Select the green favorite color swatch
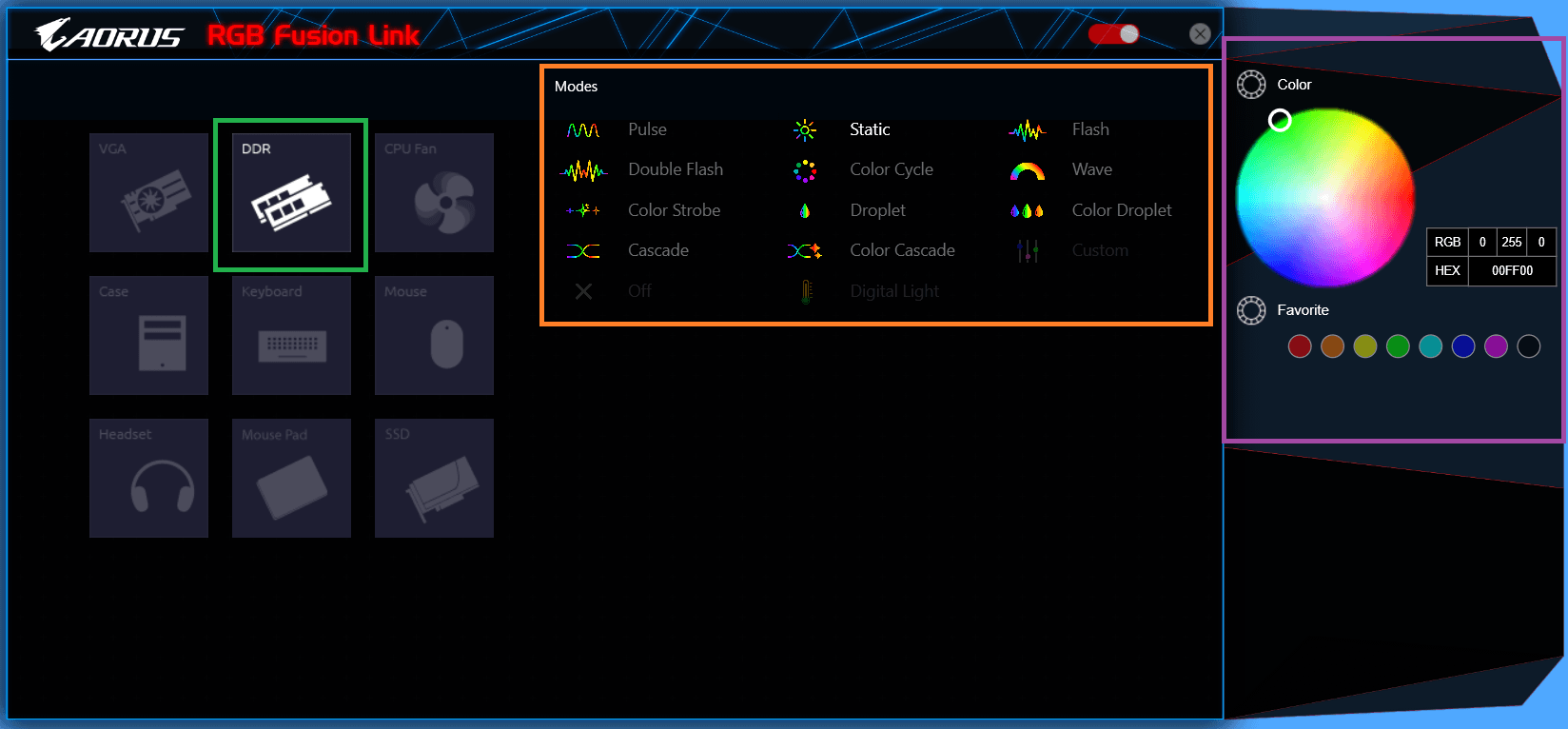The height and width of the screenshot is (729, 1568). point(1398,346)
